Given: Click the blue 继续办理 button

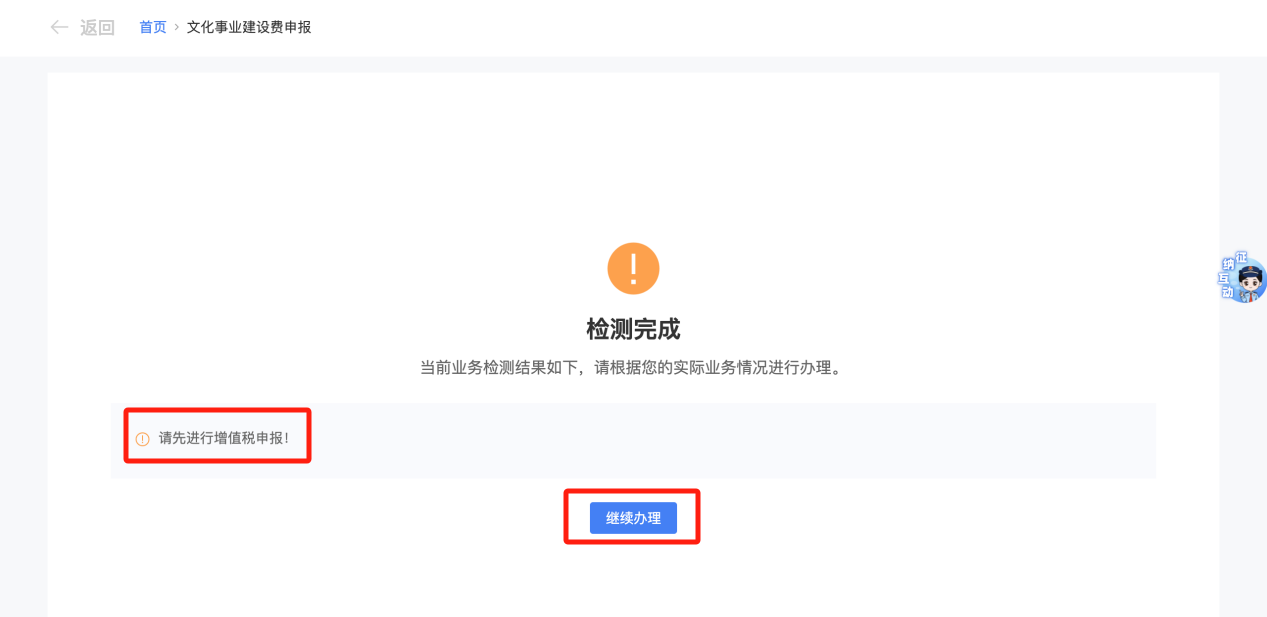Looking at the screenshot, I should click(x=633, y=518).
